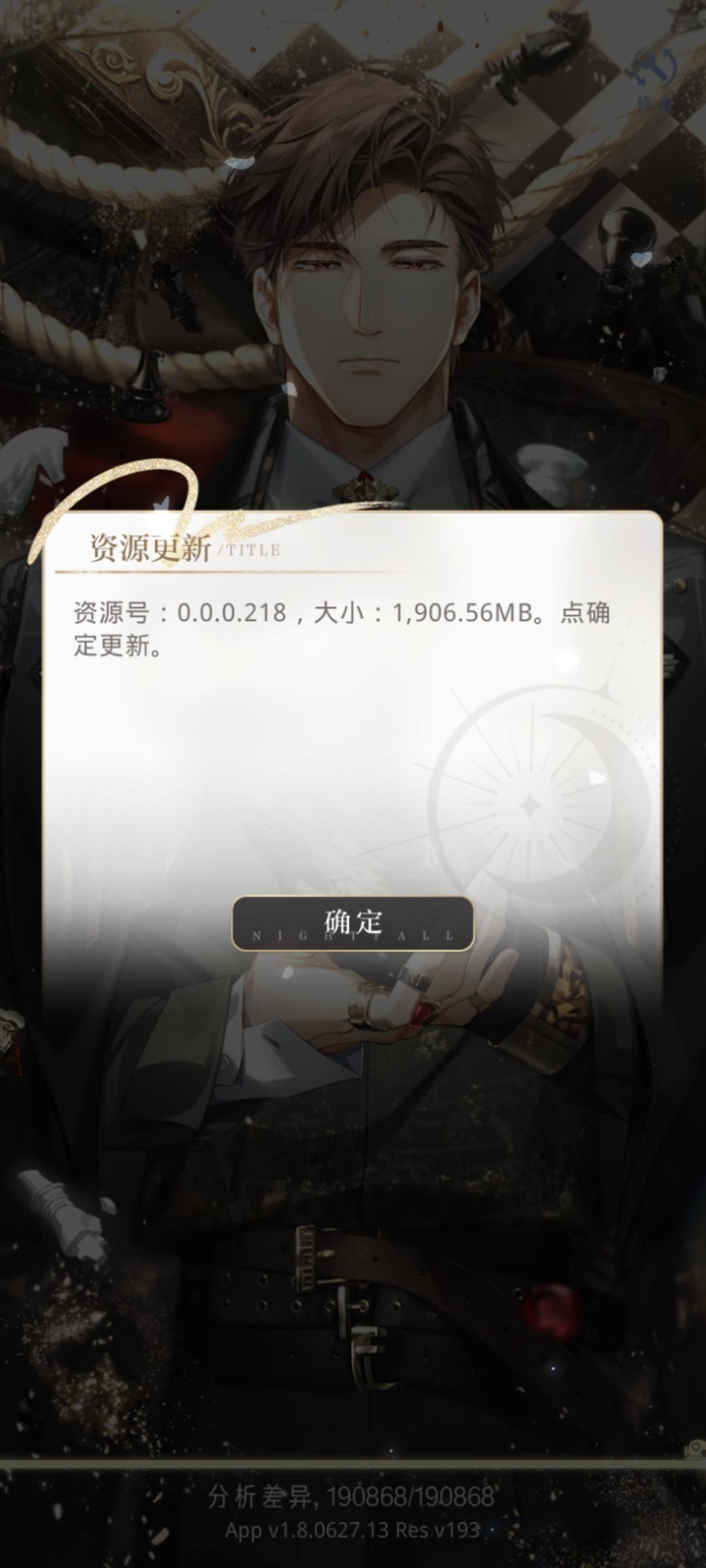Tap the 分析差异 190868/190868 status text
Screen dimensions: 706x1568
351,1497
